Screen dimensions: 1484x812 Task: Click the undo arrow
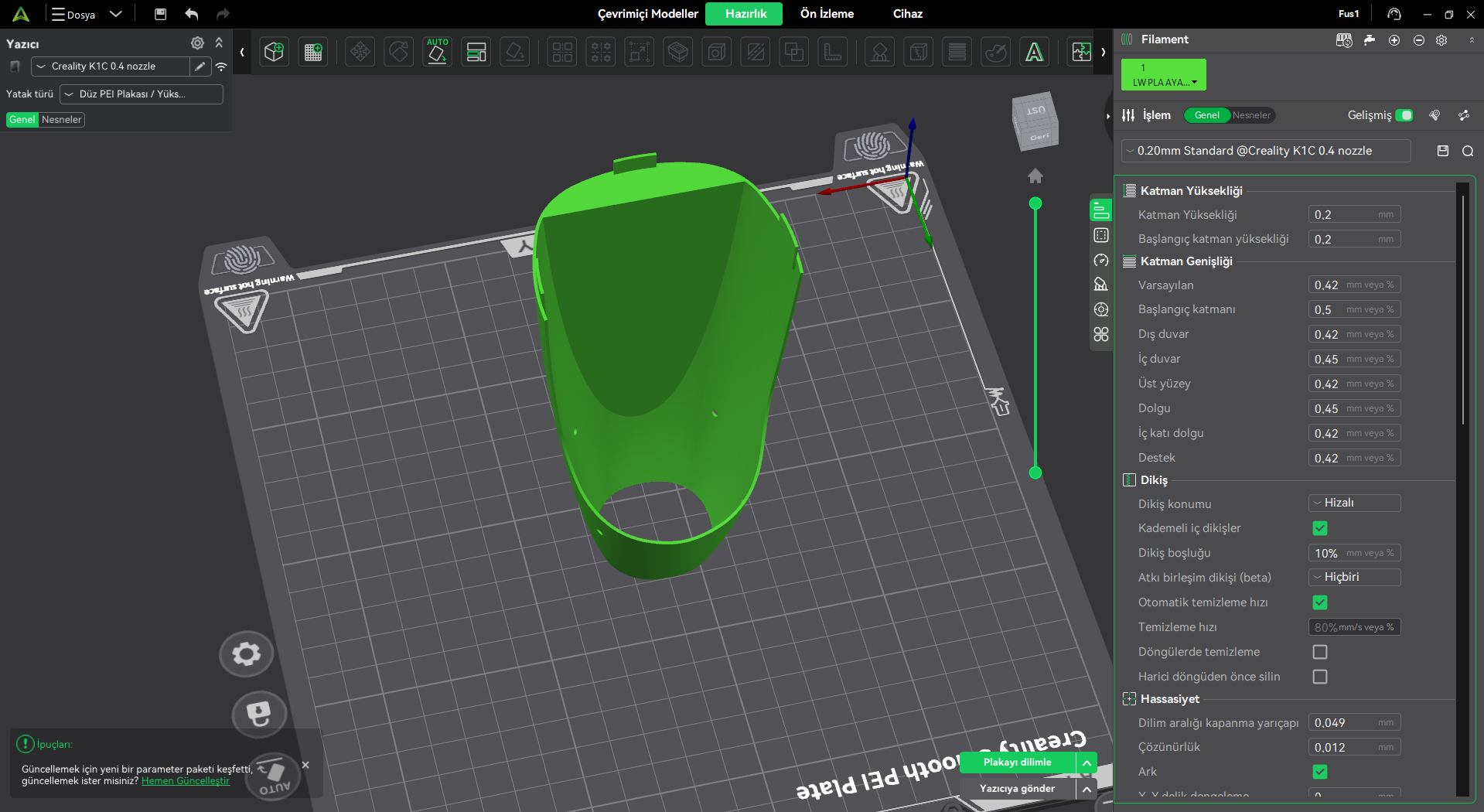click(192, 14)
